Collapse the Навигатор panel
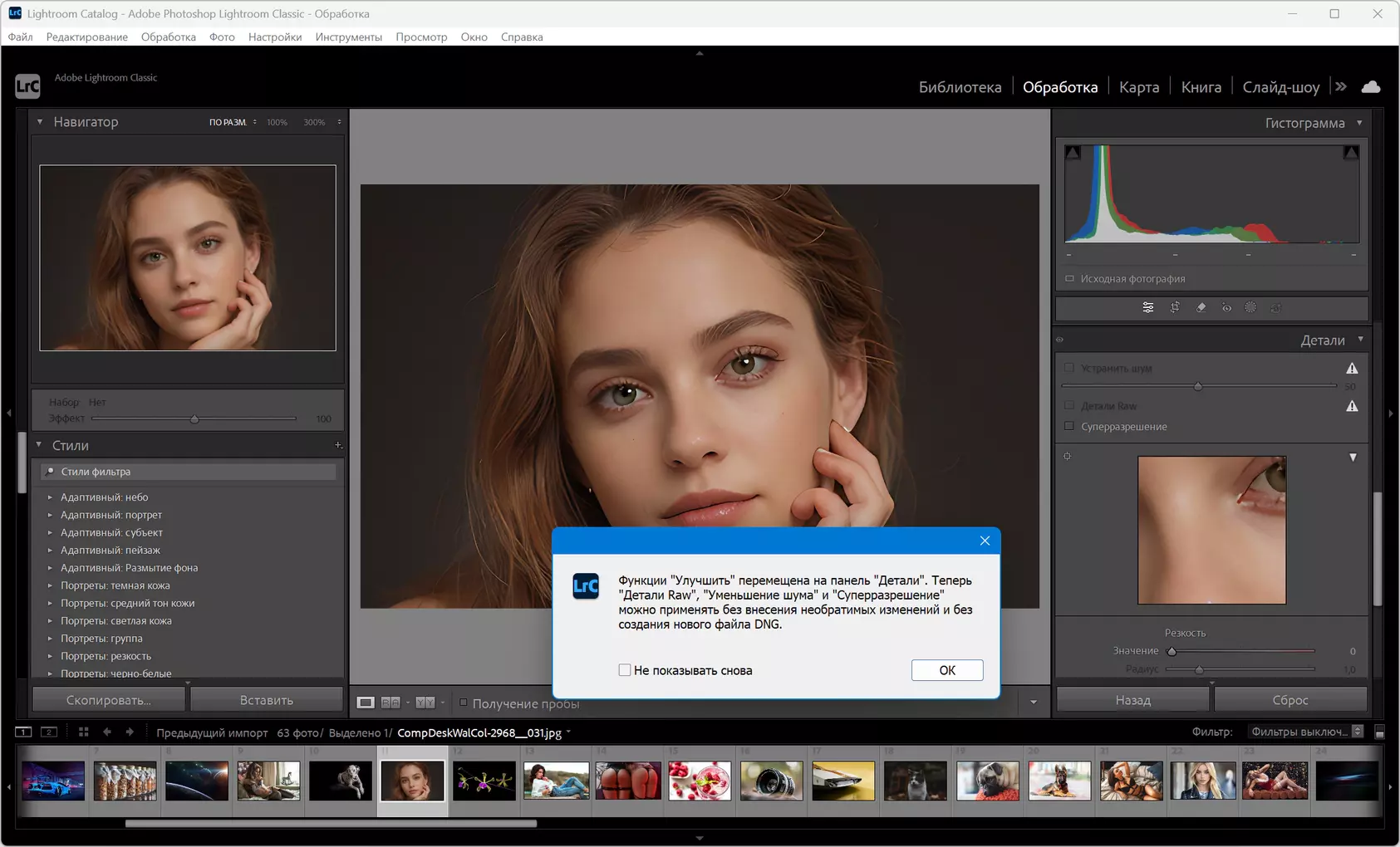 tap(39, 122)
